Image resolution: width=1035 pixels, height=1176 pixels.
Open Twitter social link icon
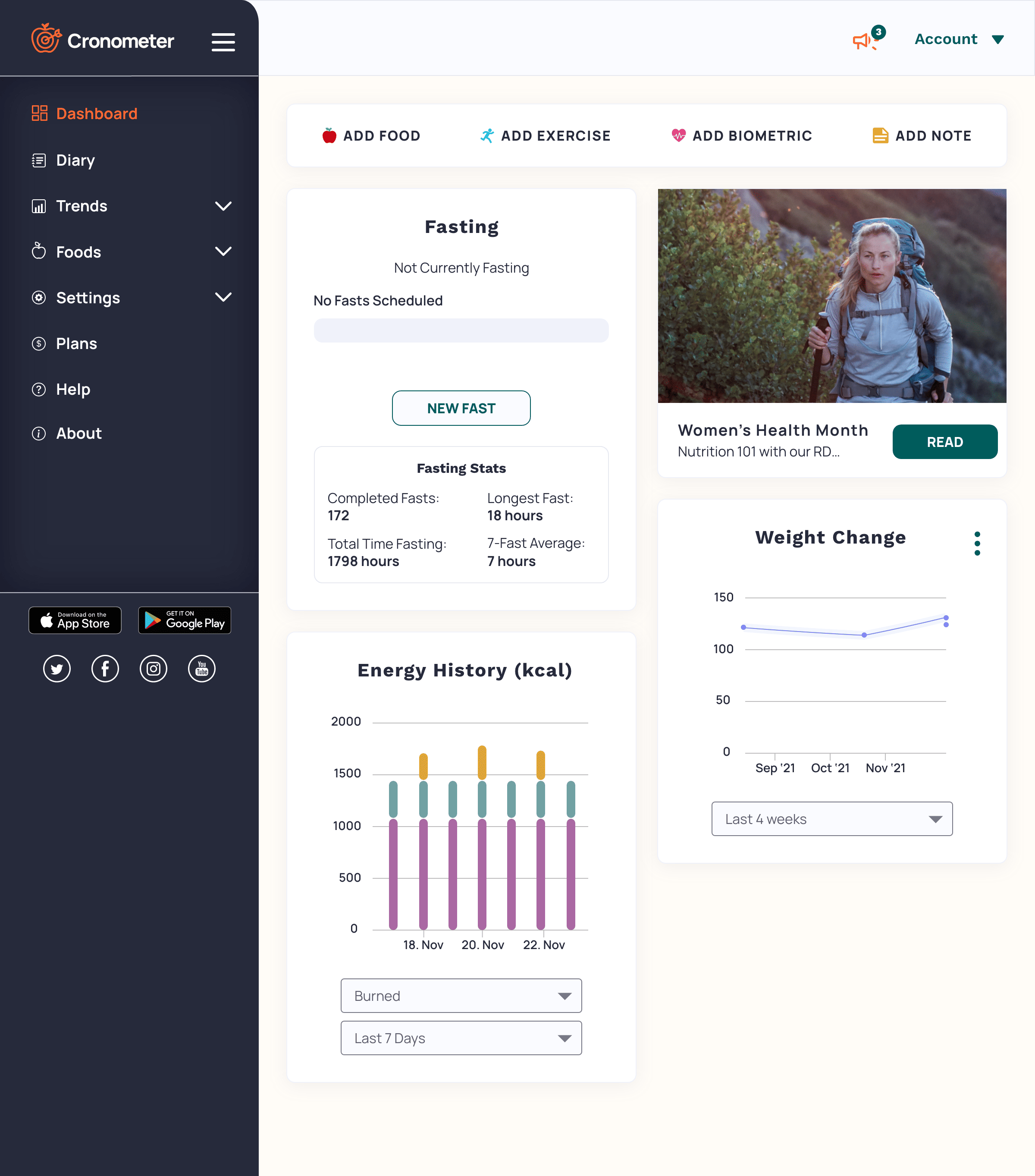pos(57,669)
